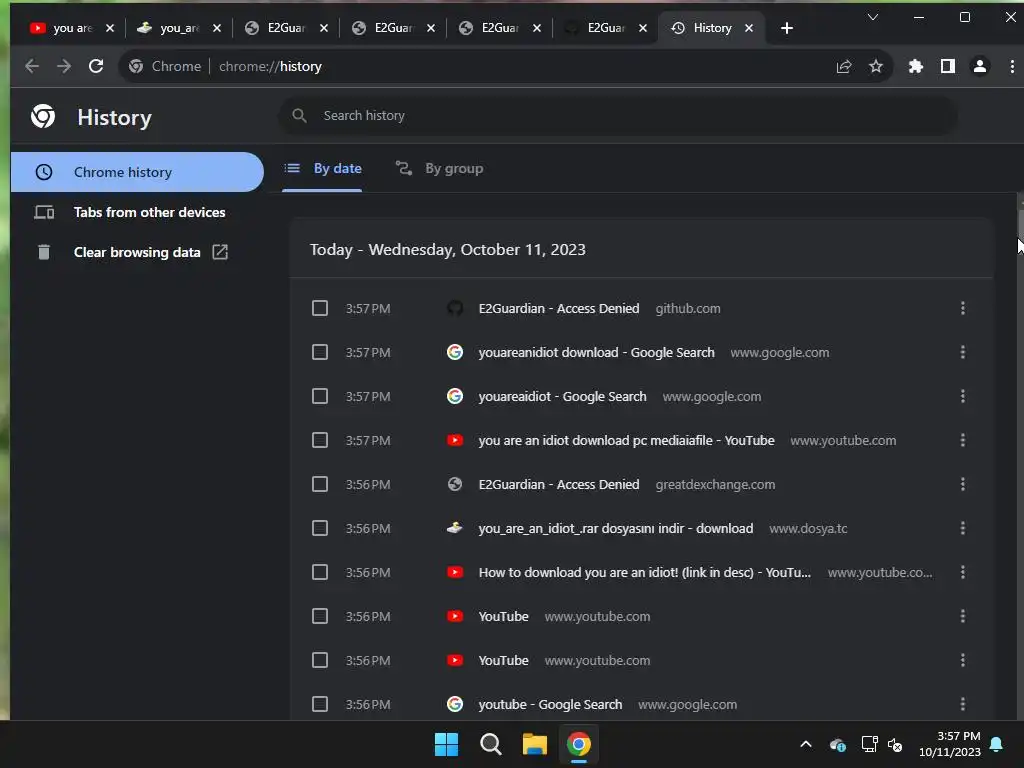The width and height of the screenshot is (1024, 768).
Task: Open actions menu for 'youareanidiot download' entry
Action: 963,352
